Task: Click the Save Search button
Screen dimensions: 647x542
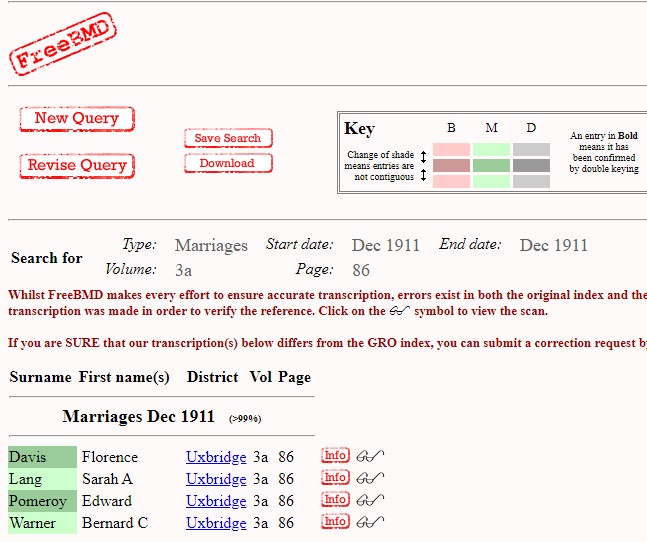Action: tap(228, 138)
